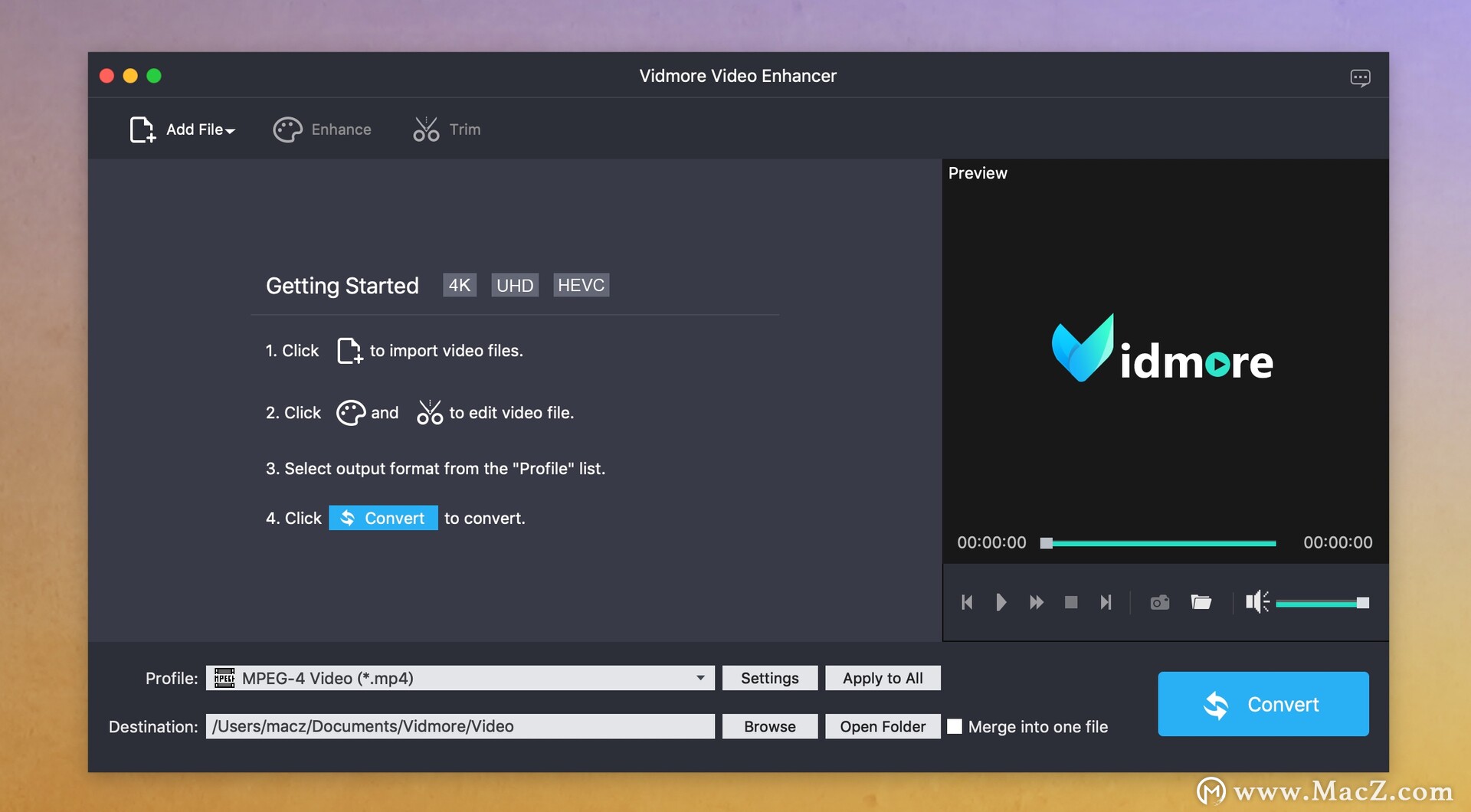Open the Add File dropdown arrow
The height and width of the screenshot is (812, 1471).
pos(230,132)
